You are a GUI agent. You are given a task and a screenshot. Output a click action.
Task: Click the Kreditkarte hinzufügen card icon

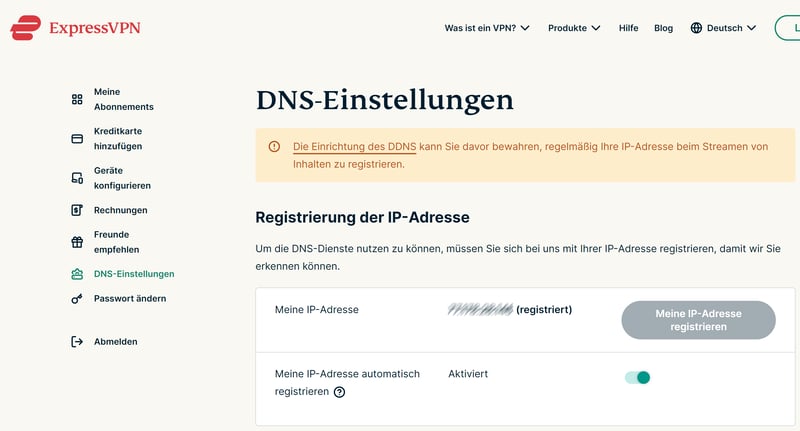pyautogui.click(x=77, y=139)
